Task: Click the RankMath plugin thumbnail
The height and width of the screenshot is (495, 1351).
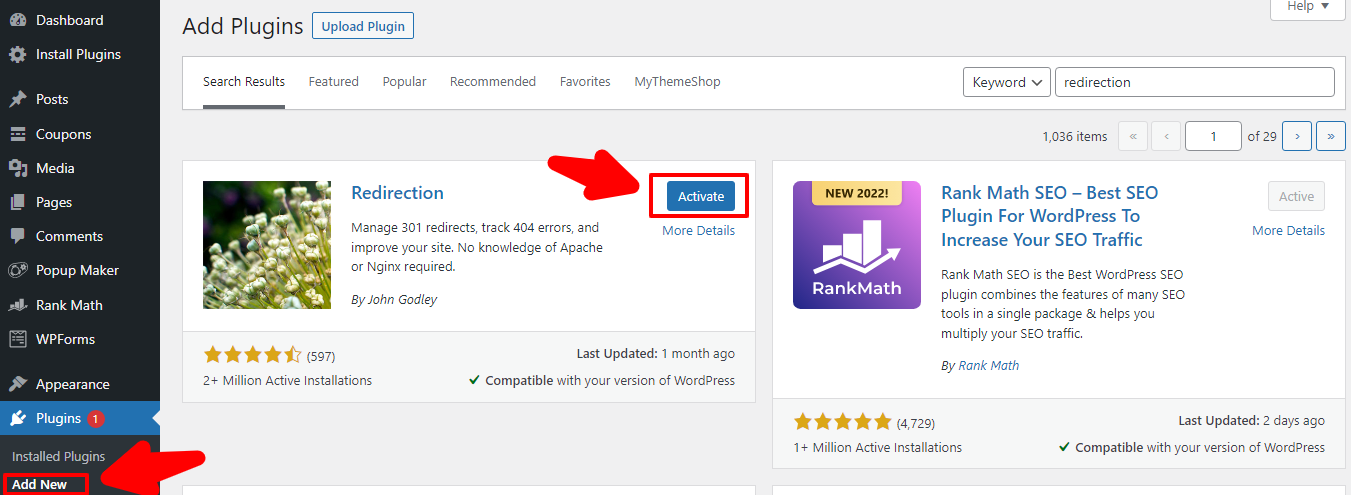Action: 857,245
